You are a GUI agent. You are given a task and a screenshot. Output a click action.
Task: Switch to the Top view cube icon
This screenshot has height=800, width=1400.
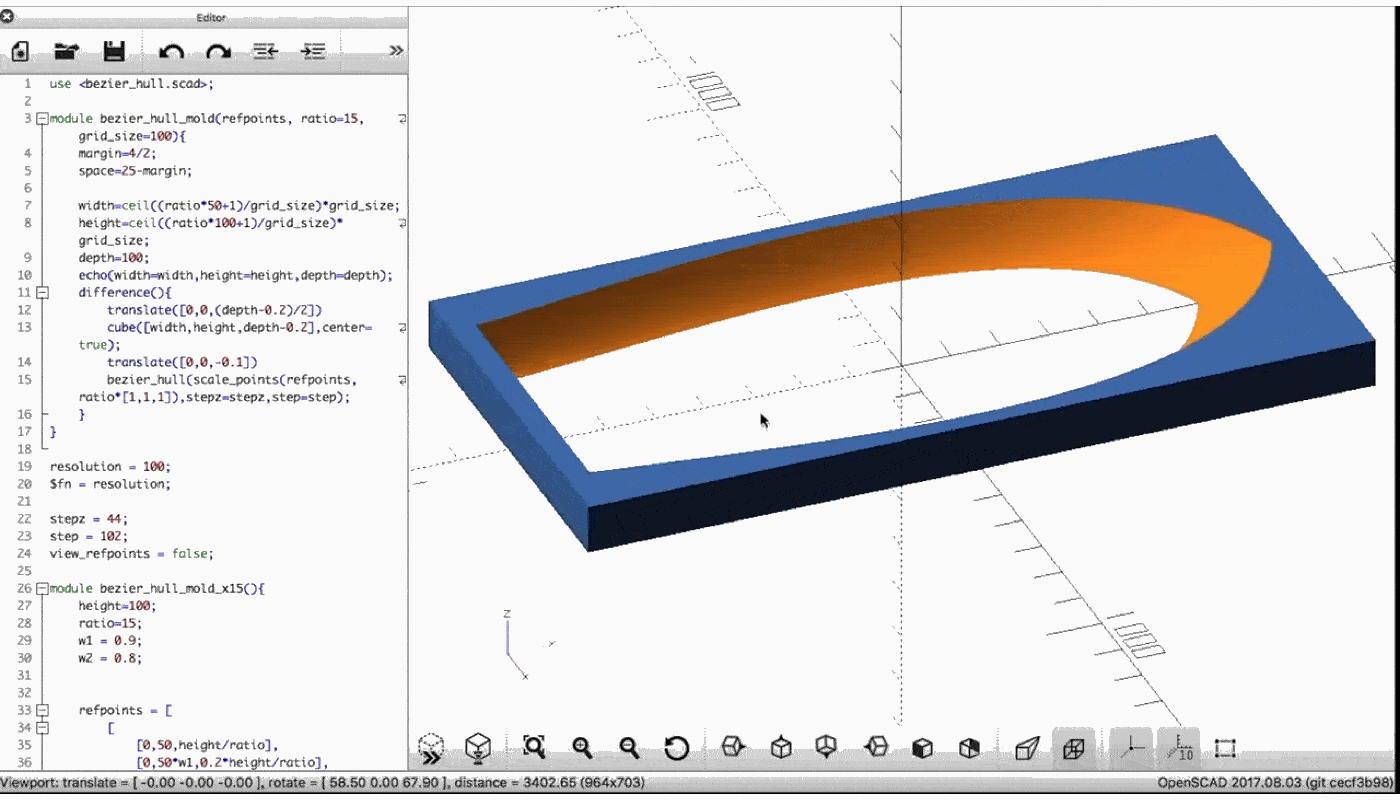pos(781,747)
